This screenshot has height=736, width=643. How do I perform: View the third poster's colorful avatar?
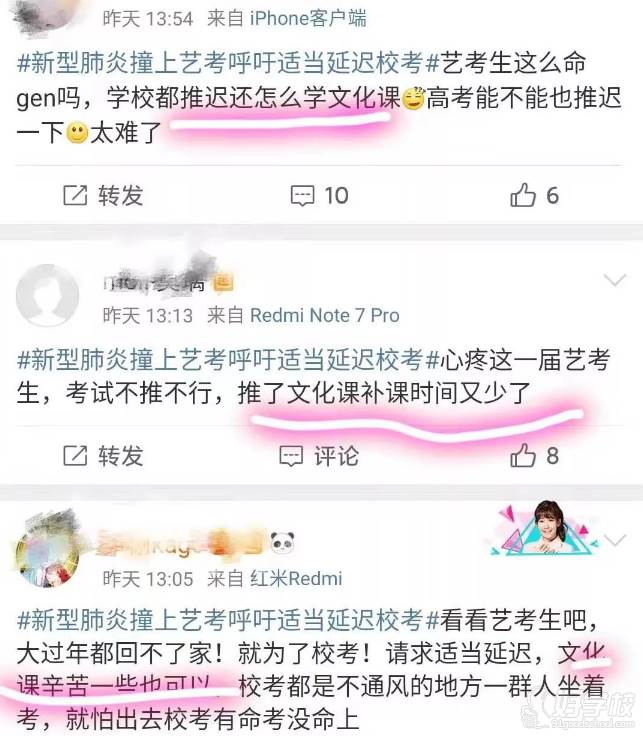coord(47,556)
